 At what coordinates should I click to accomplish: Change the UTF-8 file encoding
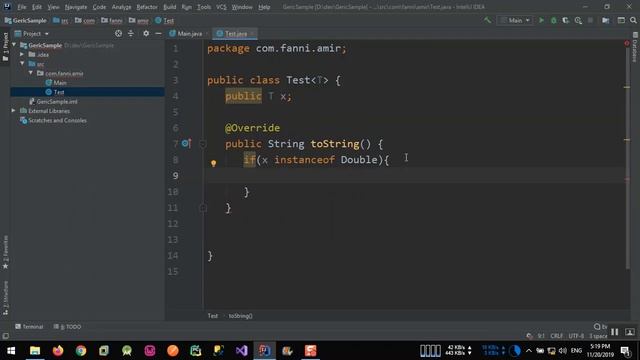pos(576,336)
